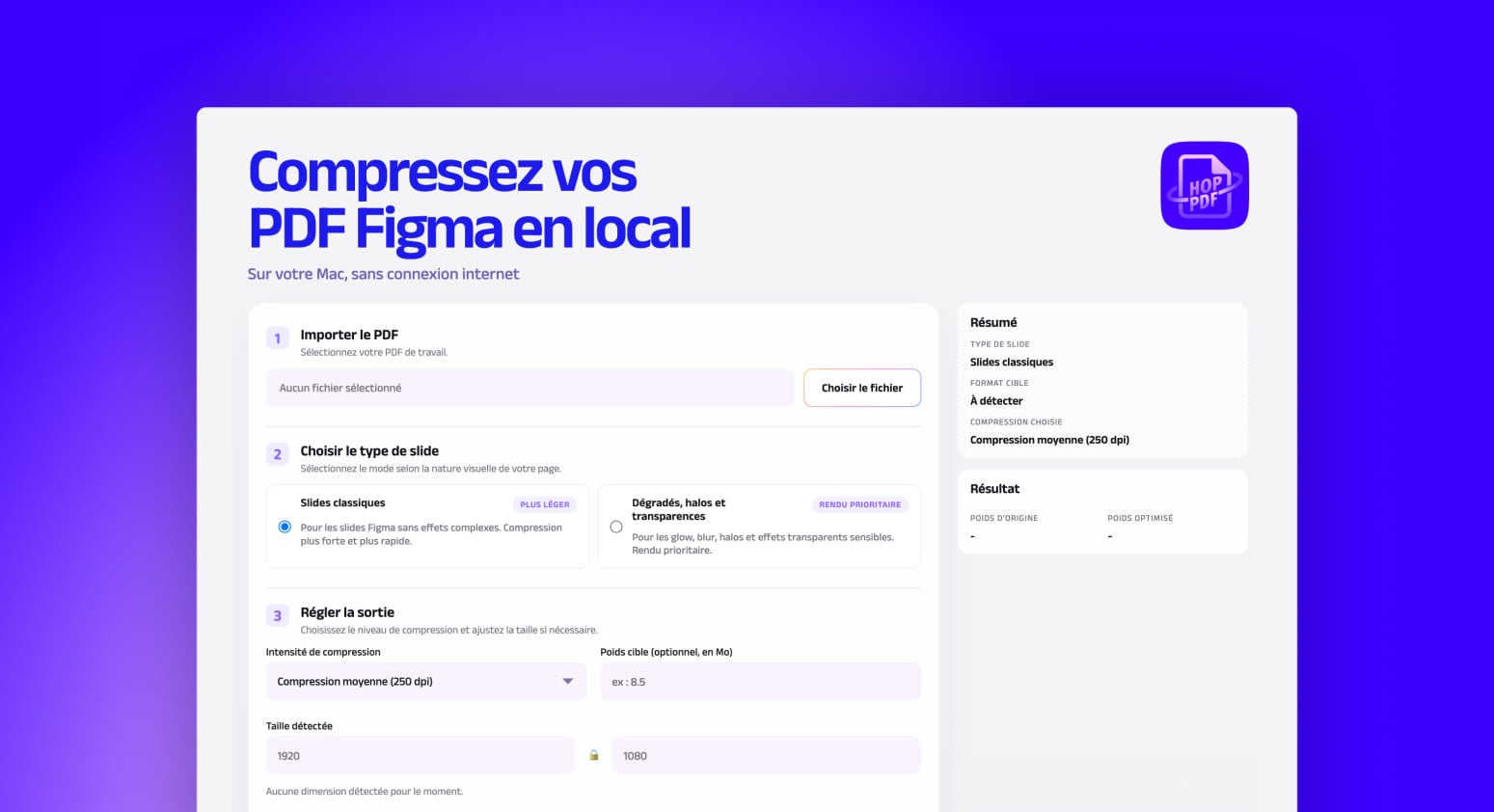This screenshot has width=1494, height=812.
Task: Select the Dégradés, halos et transparences radio
Action: click(616, 527)
